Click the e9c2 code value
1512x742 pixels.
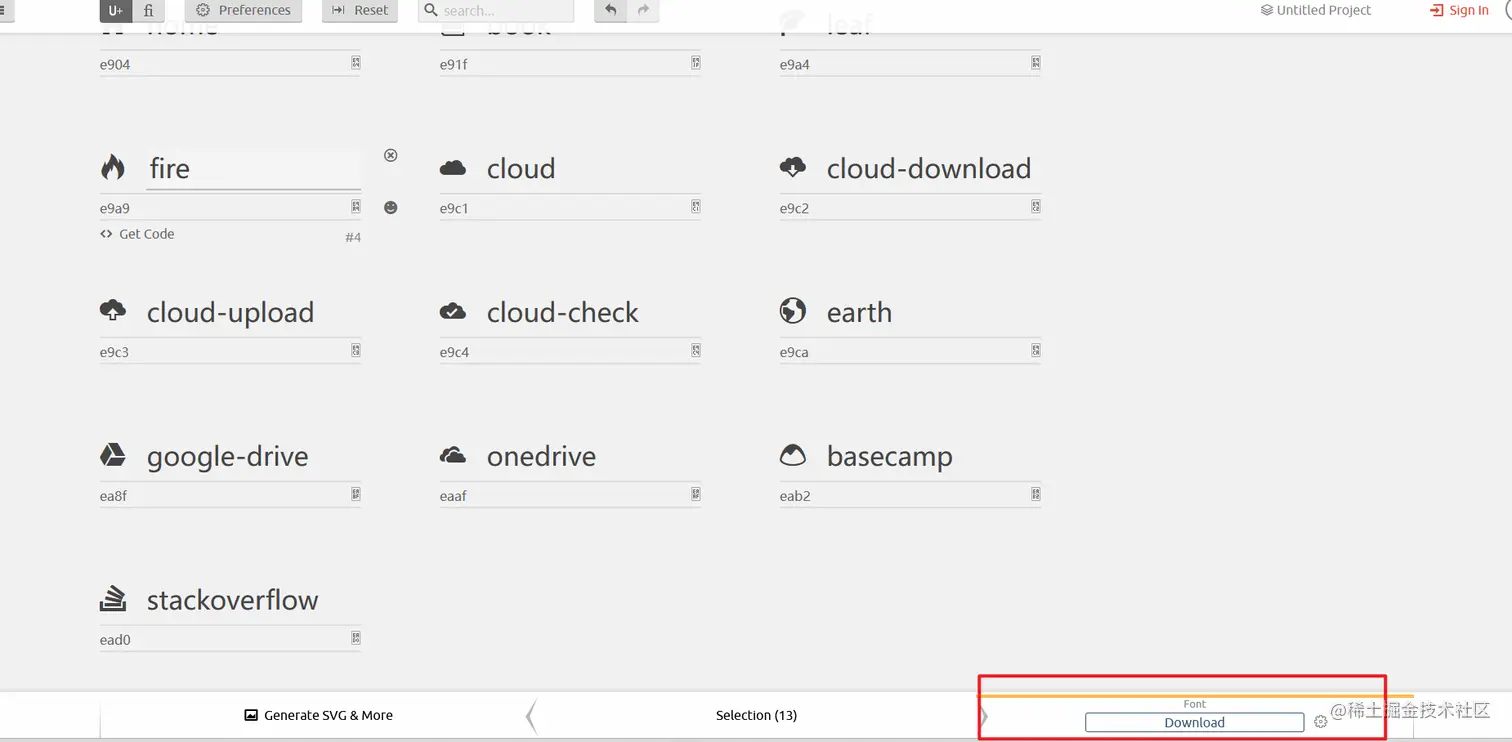(x=794, y=208)
